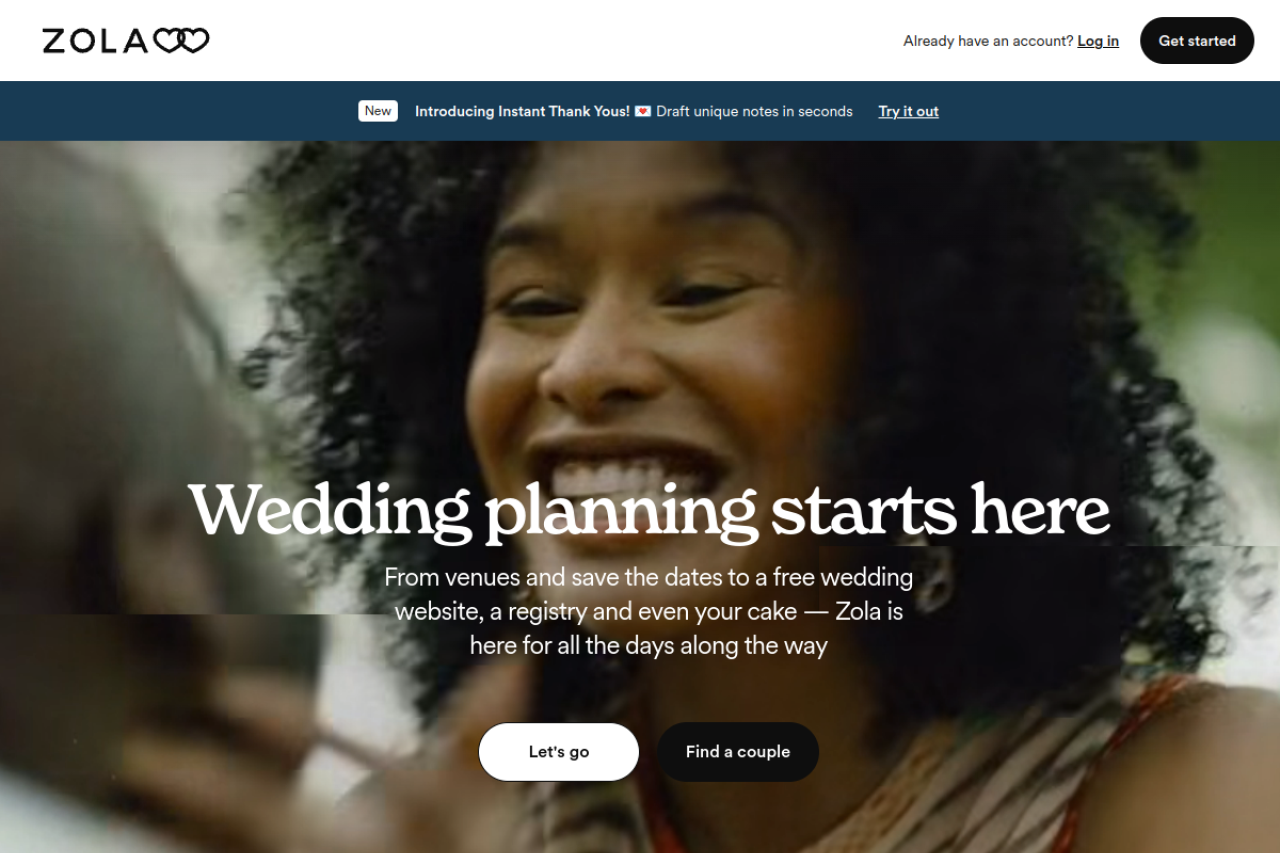The image size is (1280, 853).
Task: Click the "Already have an account?" text
Action: (x=988, y=41)
